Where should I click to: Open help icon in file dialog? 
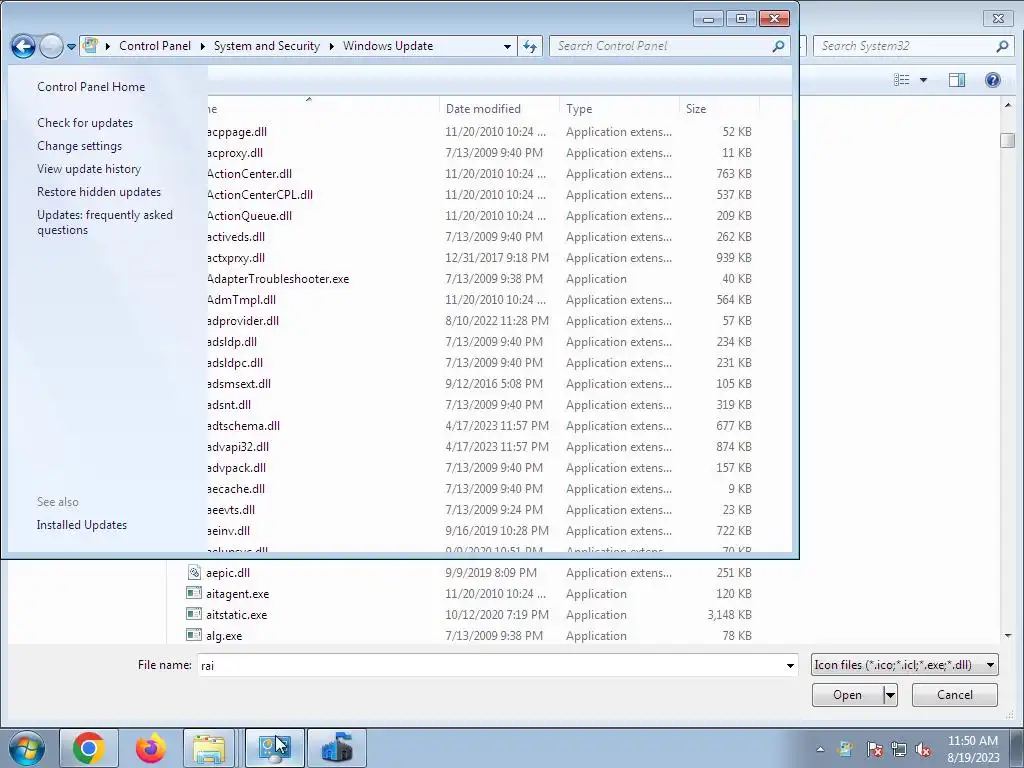pyautogui.click(x=993, y=80)
